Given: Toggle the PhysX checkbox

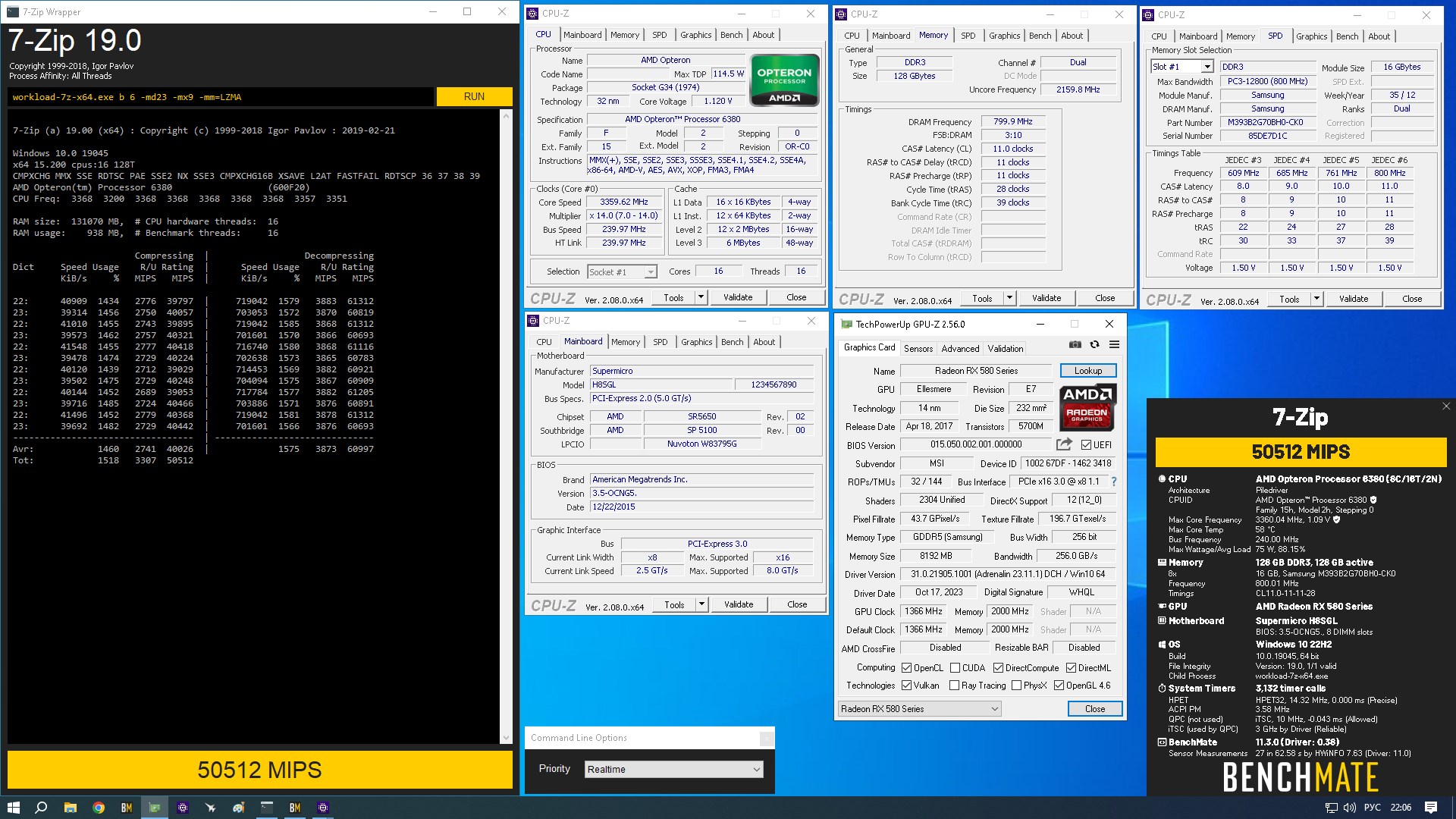Looking at the screenshot, I should tap(1016, 686).
